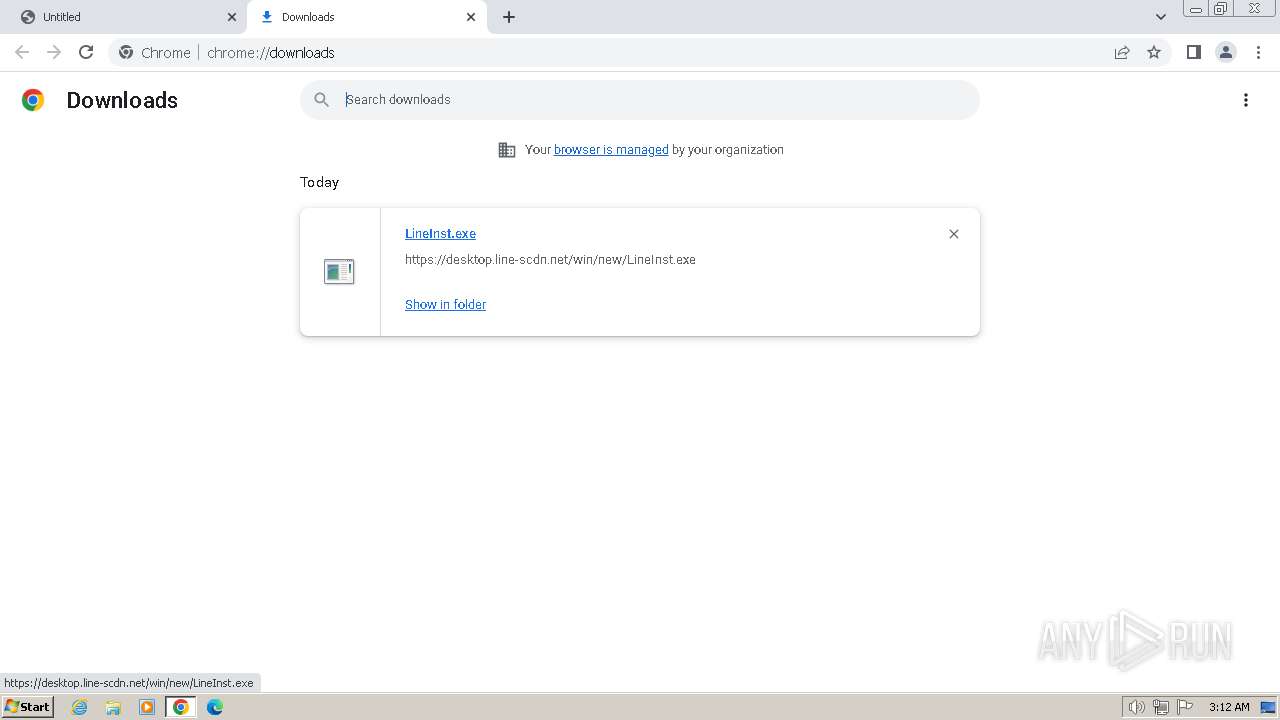Open the LineInst.exe download link
The width and height of the screenshot is (1280, 720).
[440, 234]
